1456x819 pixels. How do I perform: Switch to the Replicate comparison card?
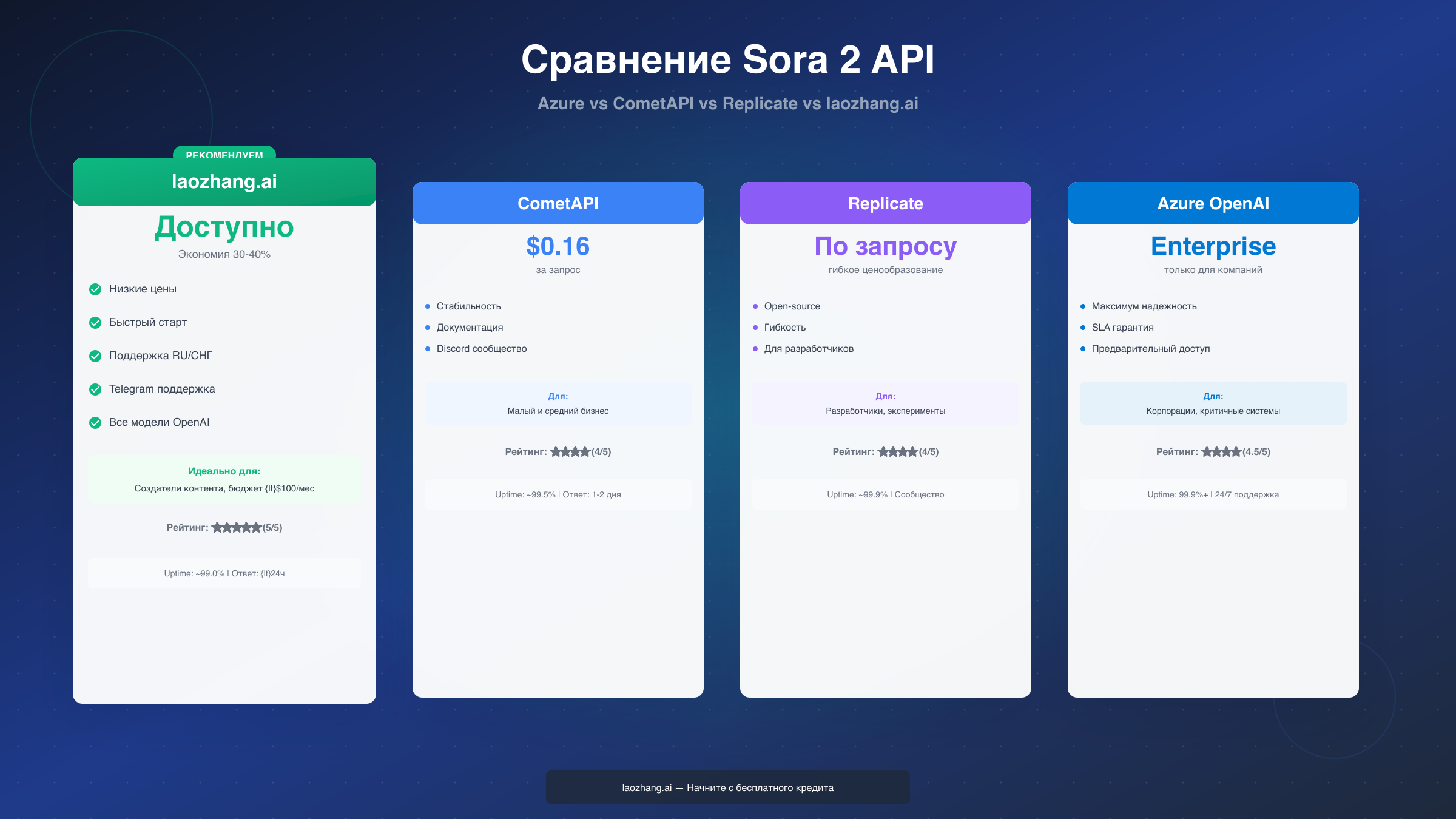pyautogui.click(x=885, y=203)
